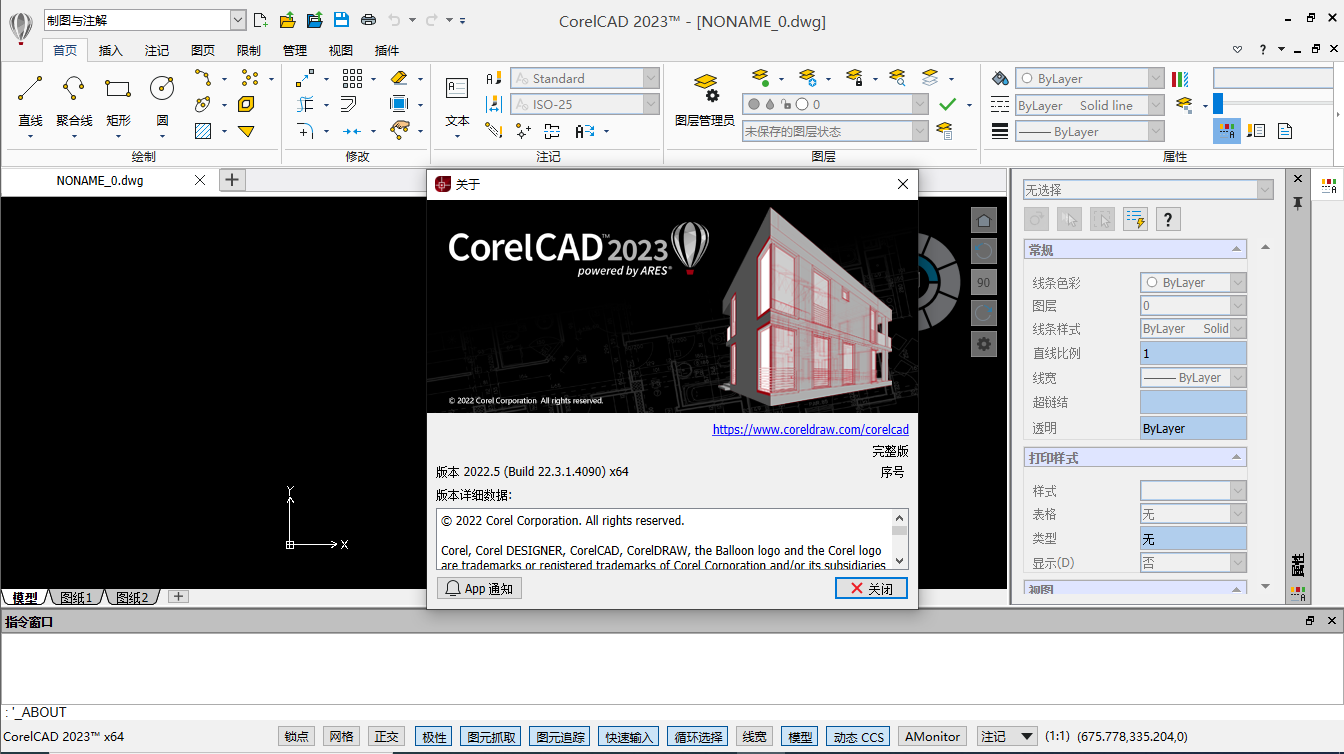Viewport: 1344px width, 754px height.
Task: Click the eraser delete icon in Modify
Action: coord(399,78)
